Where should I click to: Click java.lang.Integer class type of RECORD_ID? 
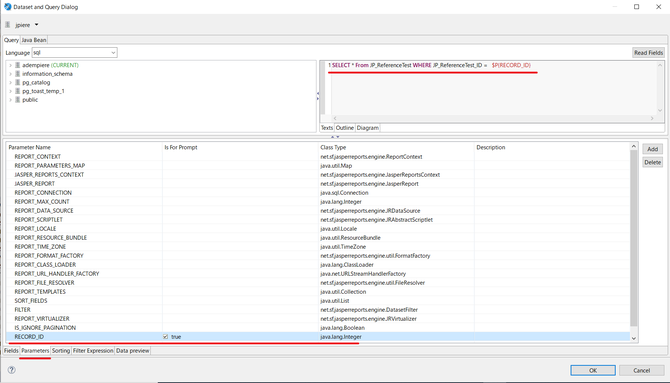click(x=341, y=337)
